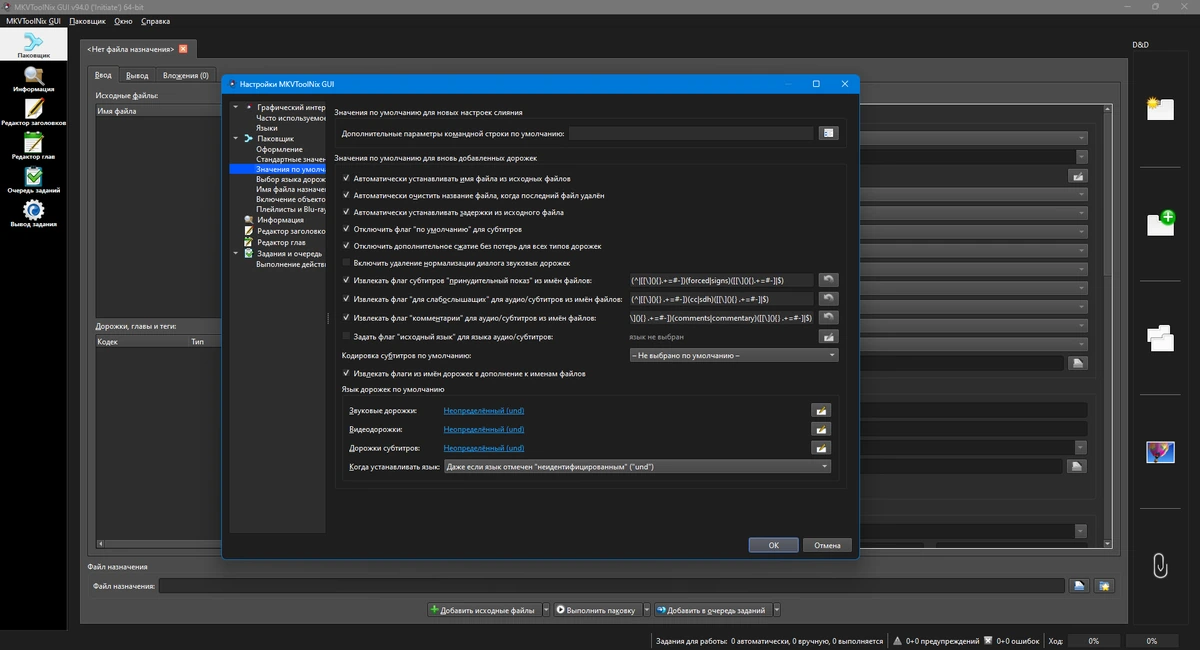Click the Видеодорожки Неопределённый (und) link
1200x650 pixels.
pos(484,429)
